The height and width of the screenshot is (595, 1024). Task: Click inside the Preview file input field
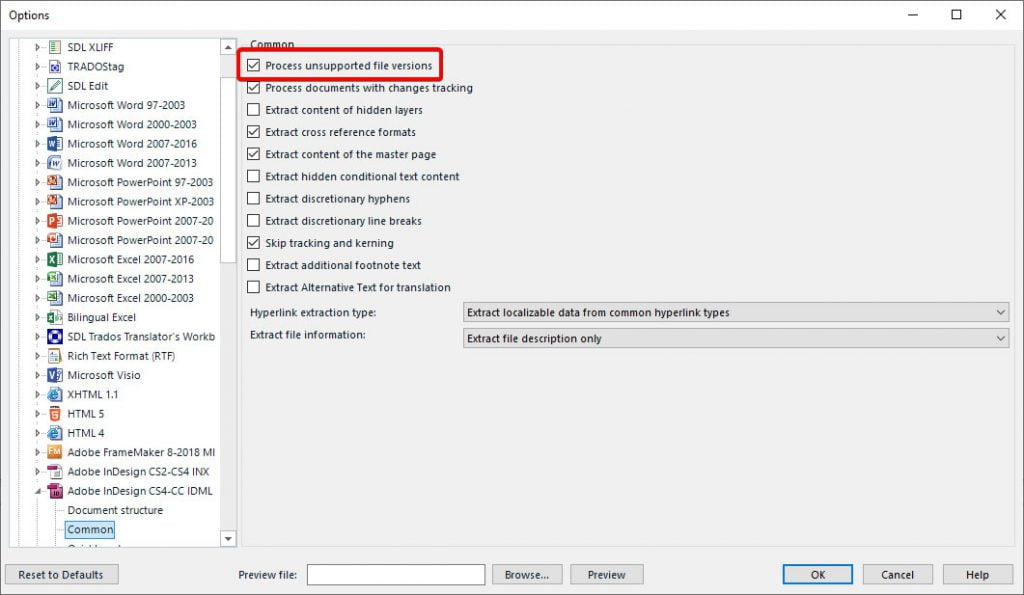pos(395,574)
